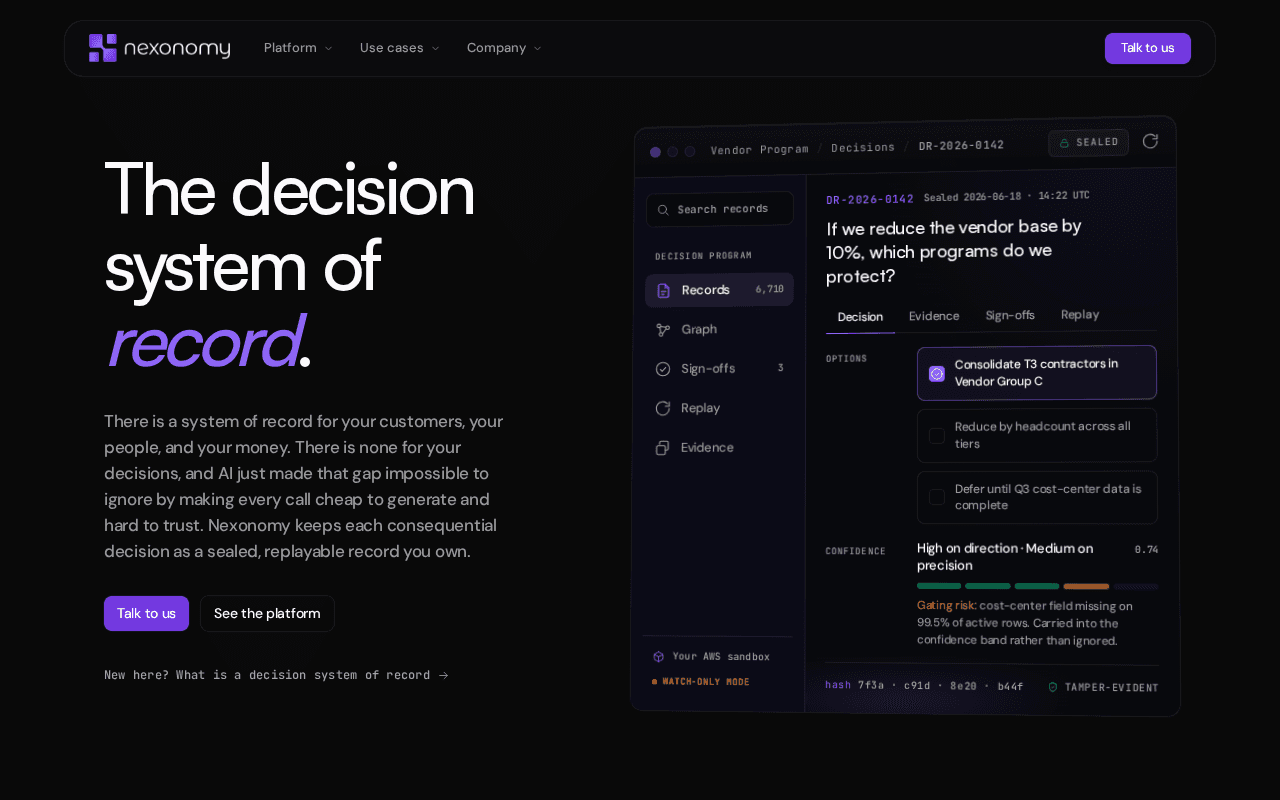Check Reduce by headcount across all tiers
Viewport: 1280px width, 800px height.
point(937,435)
